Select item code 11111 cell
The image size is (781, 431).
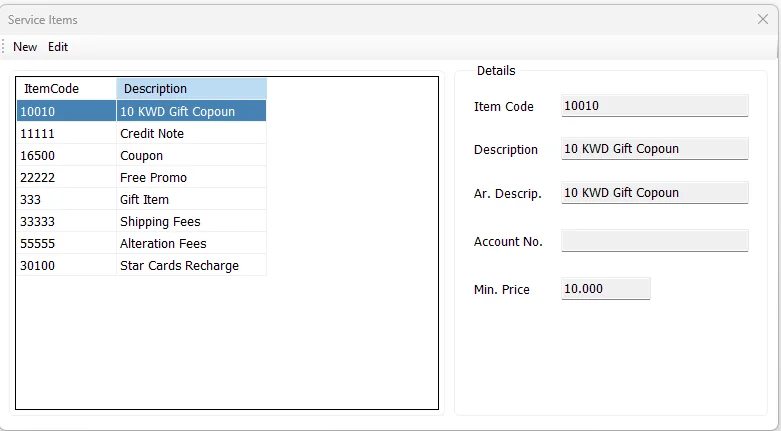[66, 134]
